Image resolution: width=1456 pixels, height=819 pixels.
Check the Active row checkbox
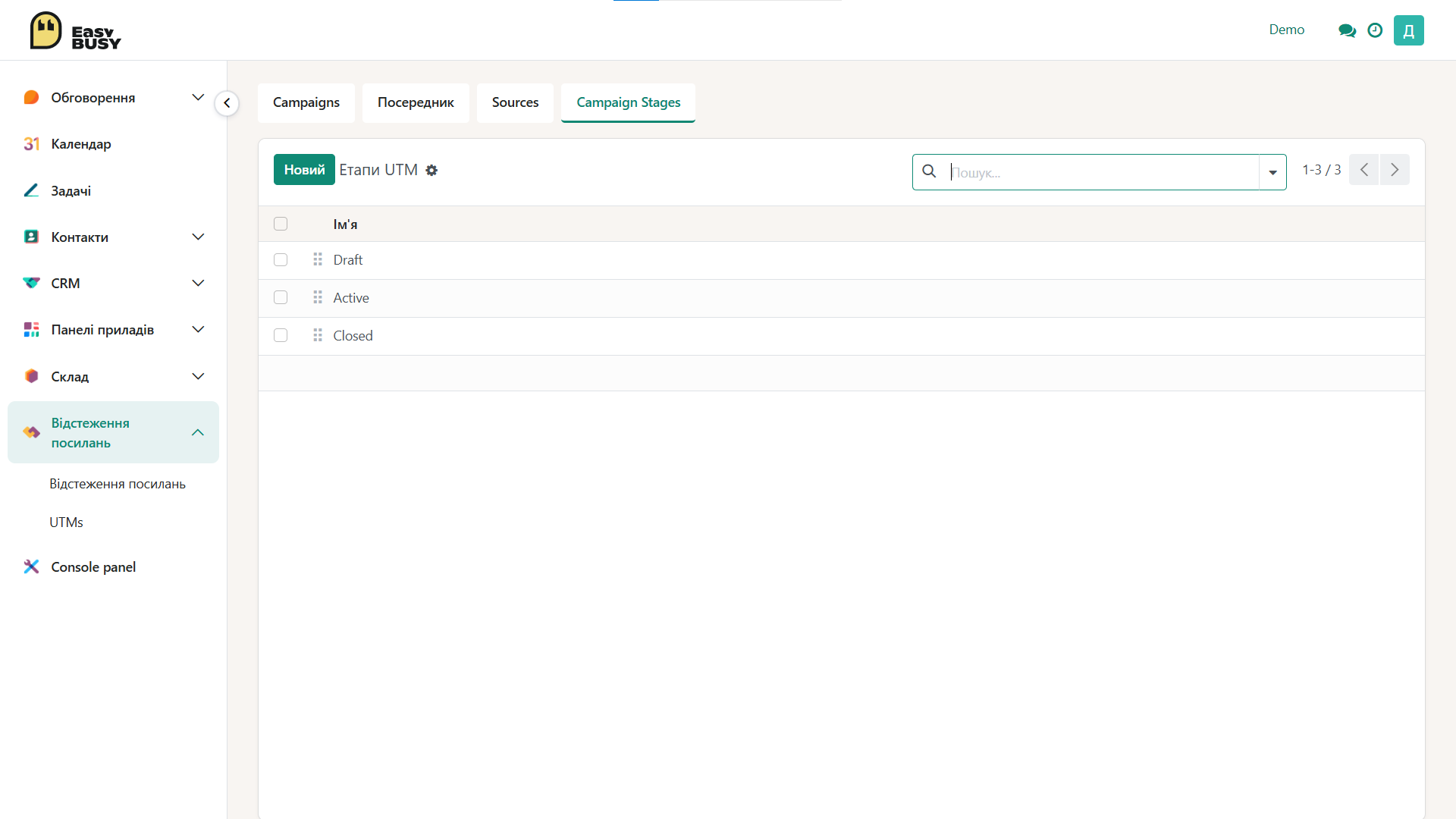coord(281,297)
